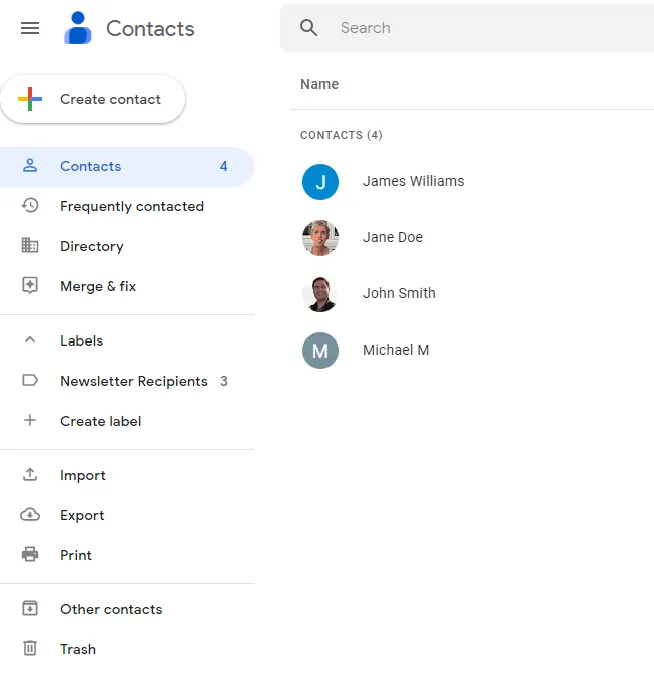The height and width of the screenshot is (682, 654).
Task: Open Frequently contacted
Action: (x=127, y=206)
